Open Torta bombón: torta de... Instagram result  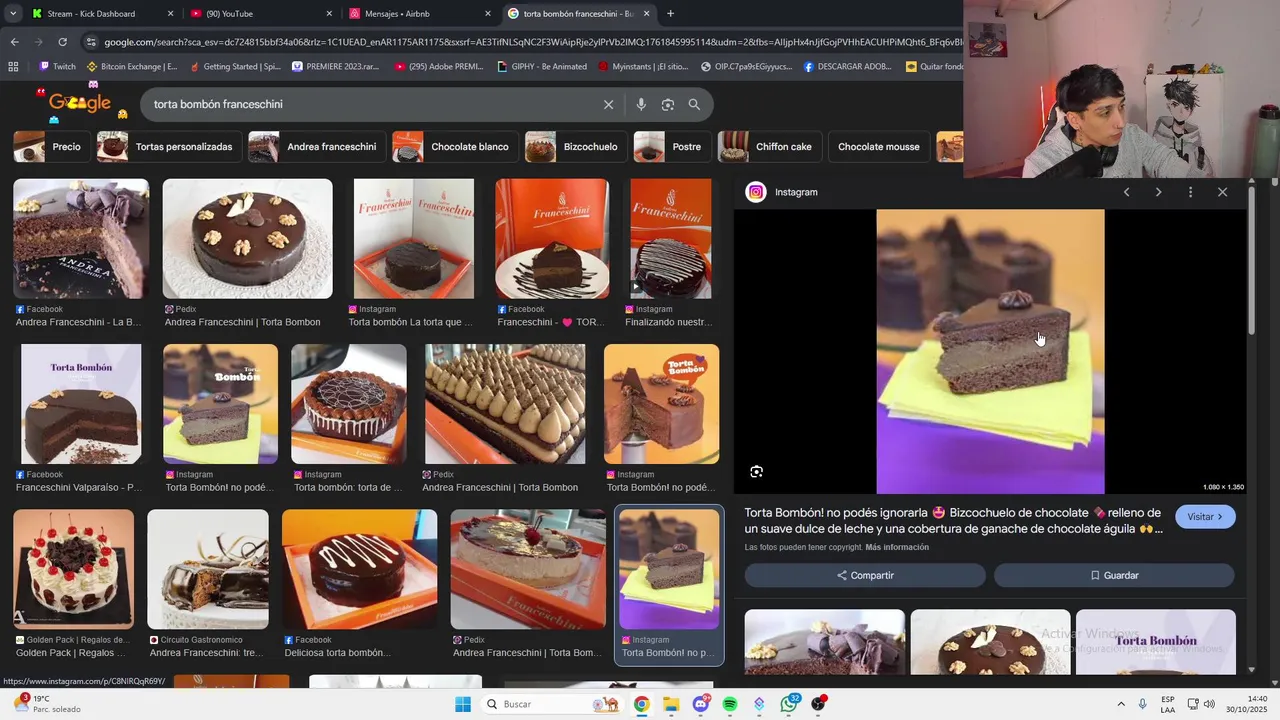(349, 404)
